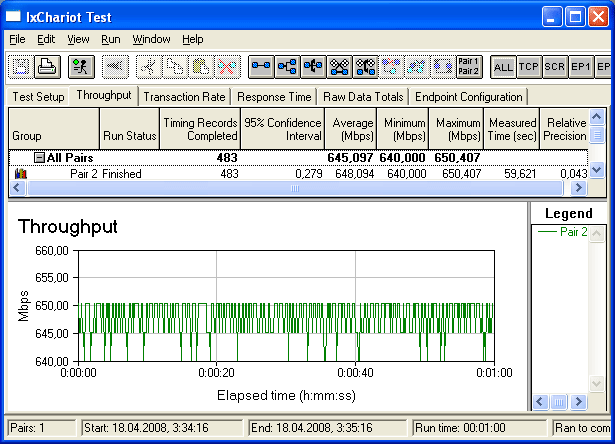
Task: Toggle the TCP group filter button
Action: [x=529, y=67]
